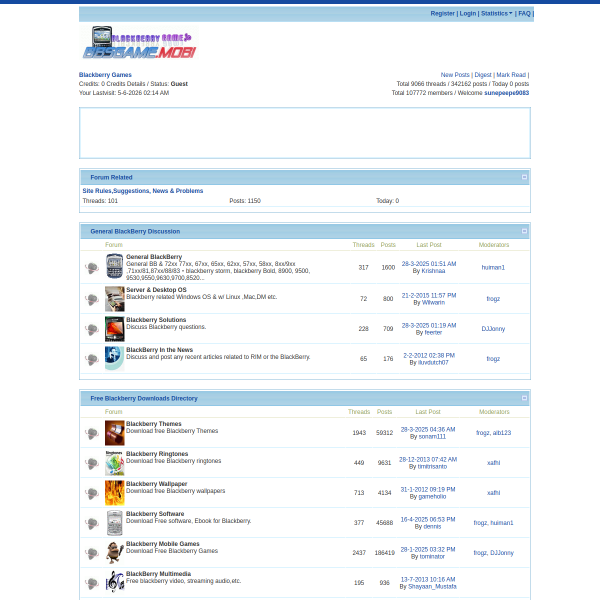
Task: View user Krishnaa's profile
Action: 433,271
